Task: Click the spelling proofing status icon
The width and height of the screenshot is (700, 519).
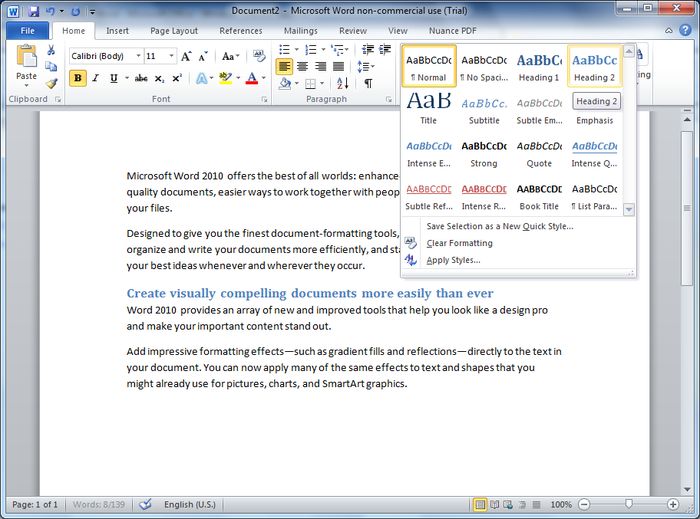Action: pos(145,505)
